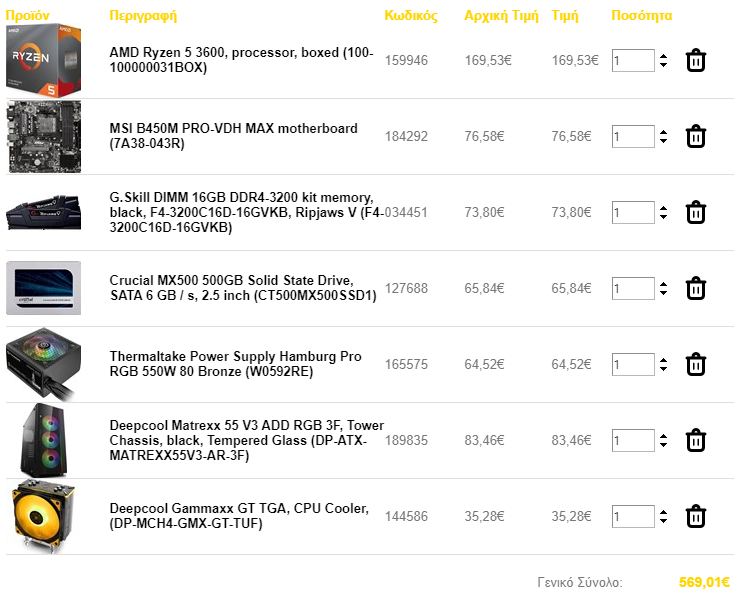Remove the Deepcool Matrexx 55 case

click(696, 440)
